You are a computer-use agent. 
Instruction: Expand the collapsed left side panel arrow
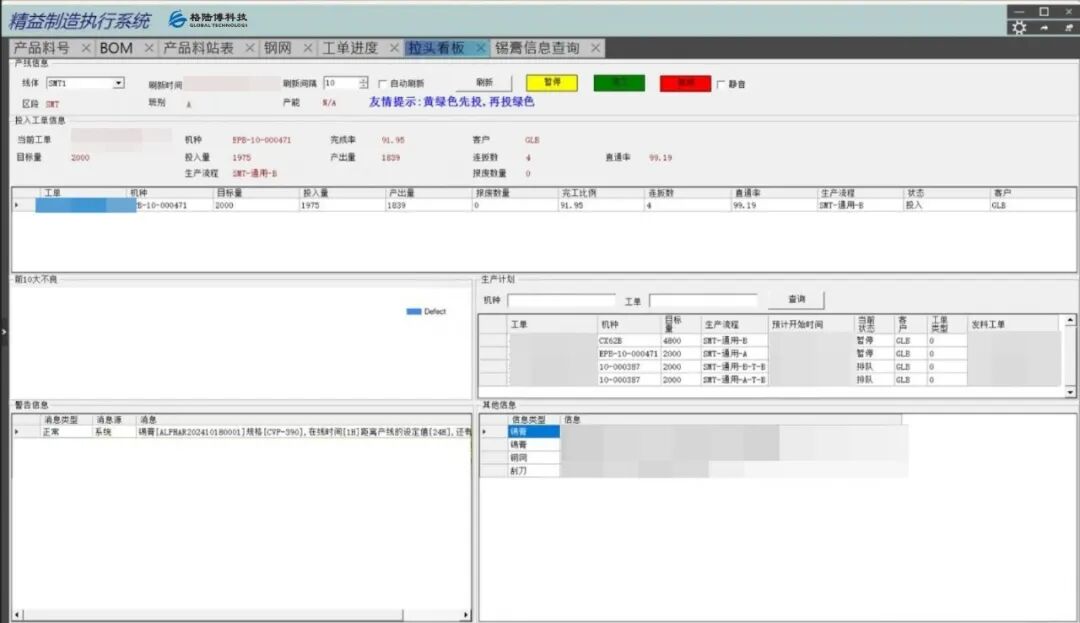(3, 332)
